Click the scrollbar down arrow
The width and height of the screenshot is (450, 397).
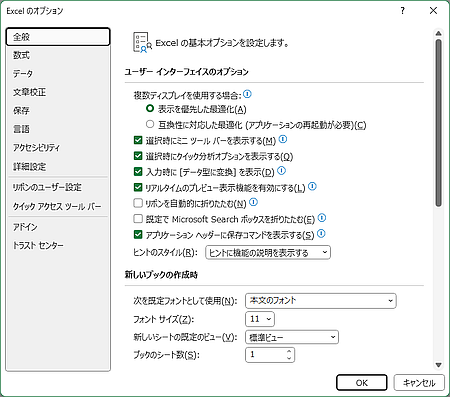pos(439,365)
